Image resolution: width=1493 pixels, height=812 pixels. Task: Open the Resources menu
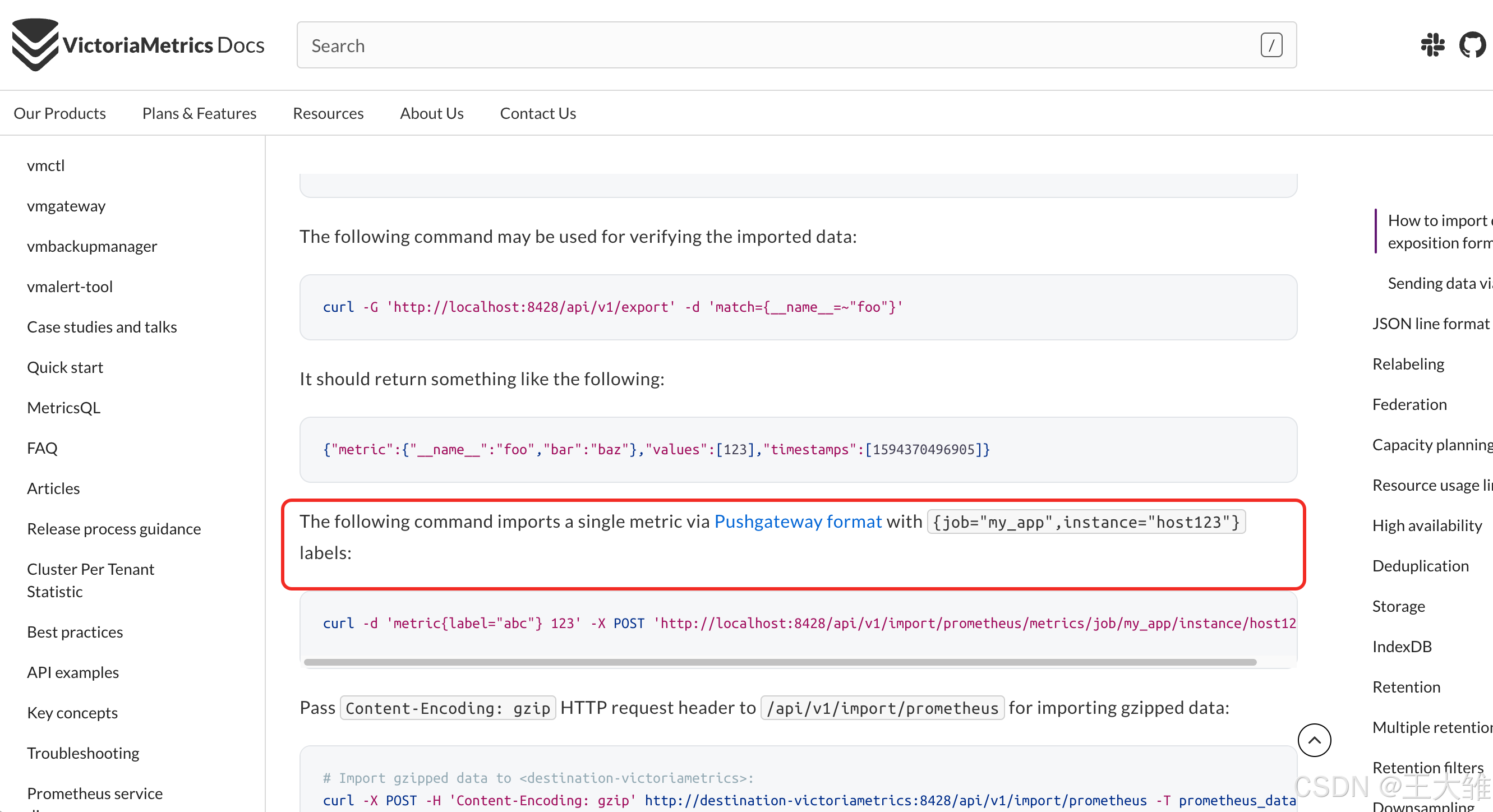click(328, 113)
